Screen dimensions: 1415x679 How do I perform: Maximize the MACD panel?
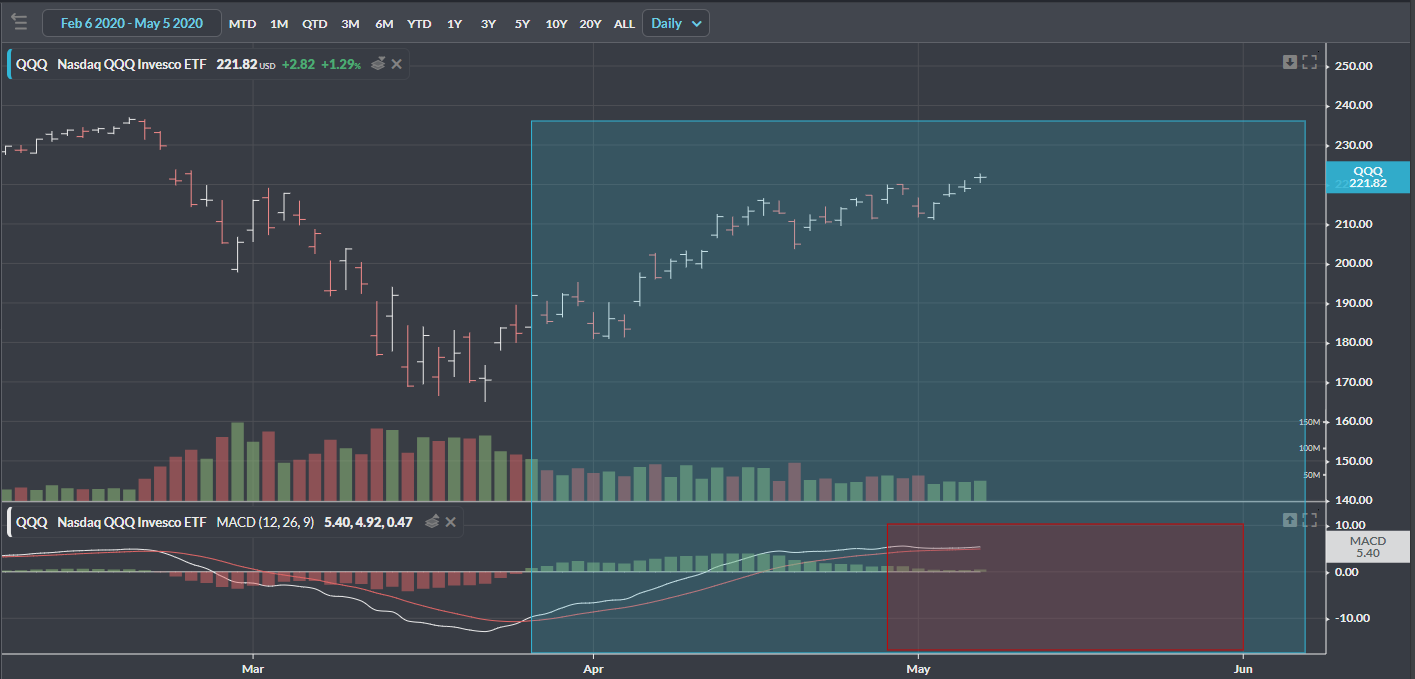[1309, 519]
